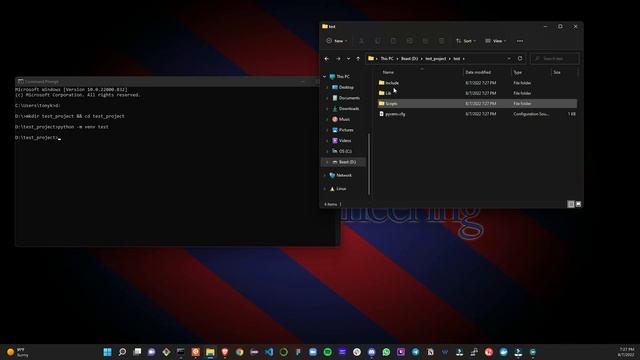Screen dimensions: 640x360
Task: Go forward using the Explorer forward arrow
Action: tap(338, 59)
